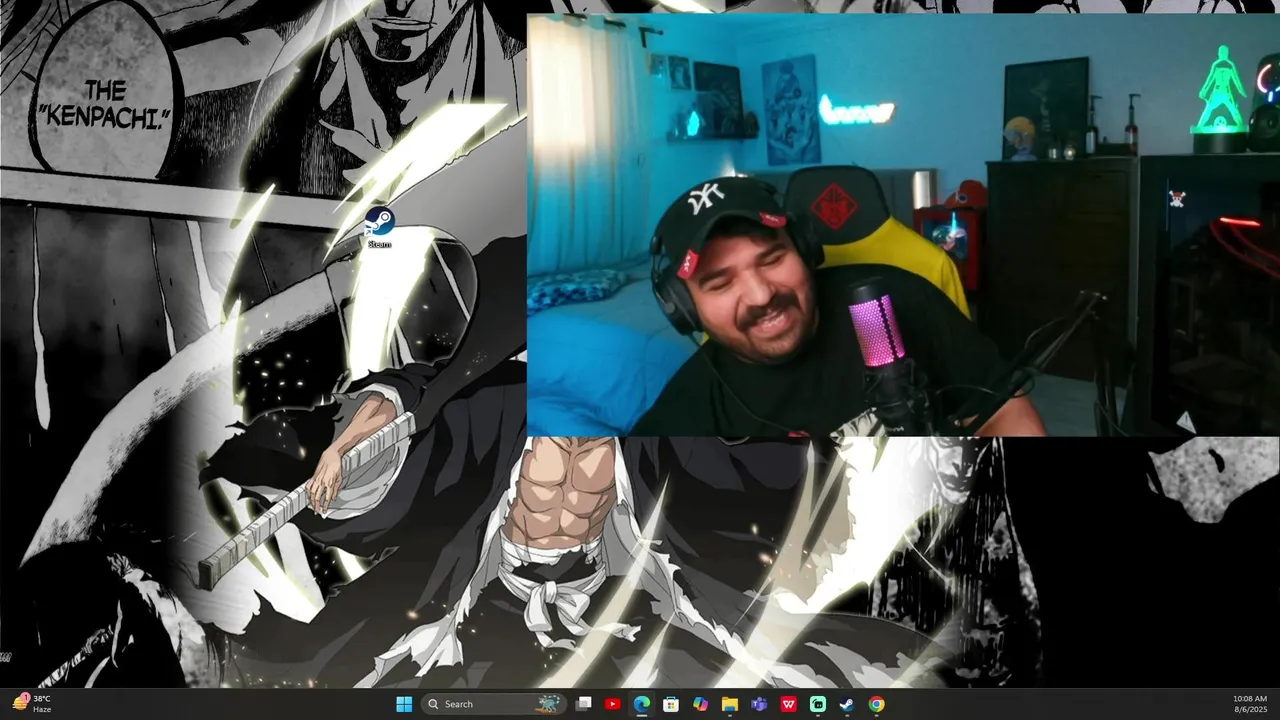
Task: Click the webcam overlay video feed
Action: pyautogui.click(x=903, y=225)
